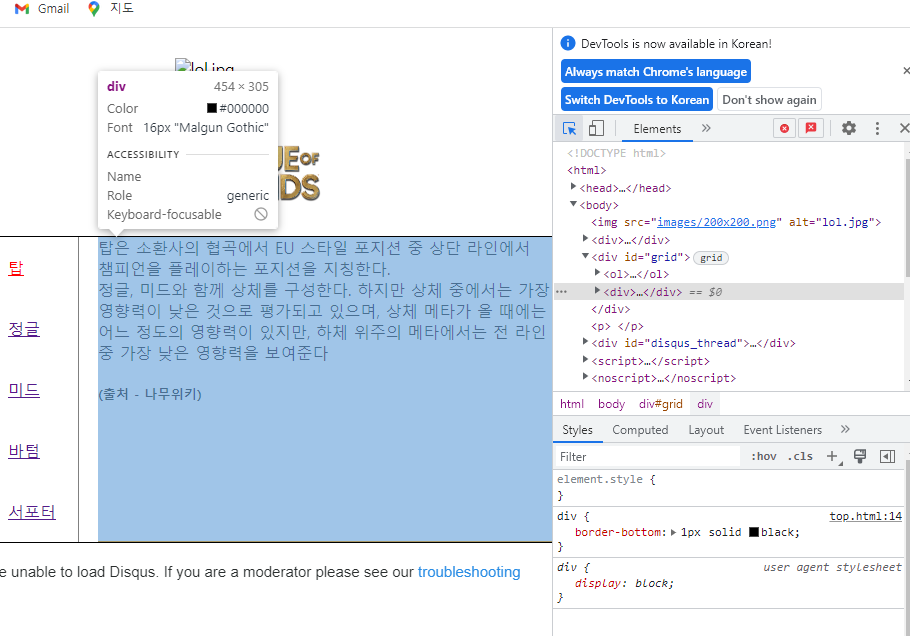The height and width of the screenshot is (636, 910).
Task: Open the 서포터 link
Action: tap(32, 512)
